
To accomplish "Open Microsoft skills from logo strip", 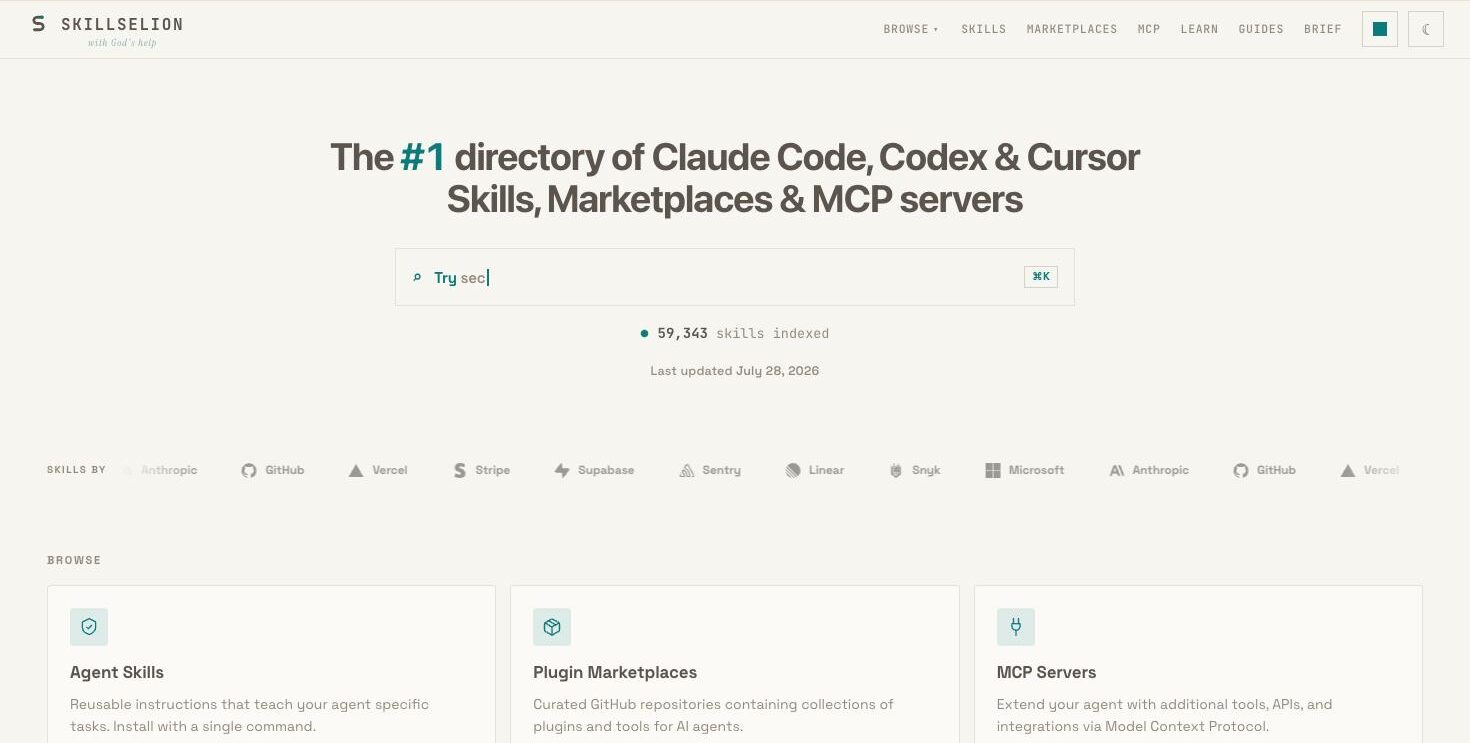I will tap(1025, 470).
